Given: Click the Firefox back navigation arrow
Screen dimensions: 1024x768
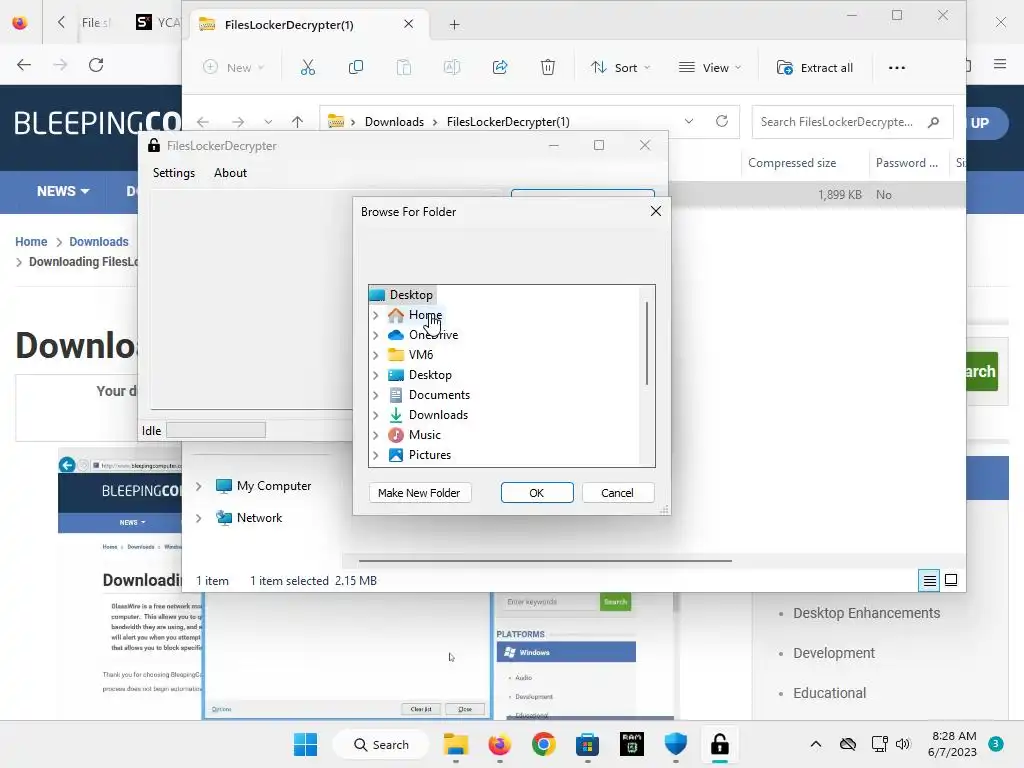Looking at the screenshot, I should click(24, 65).
